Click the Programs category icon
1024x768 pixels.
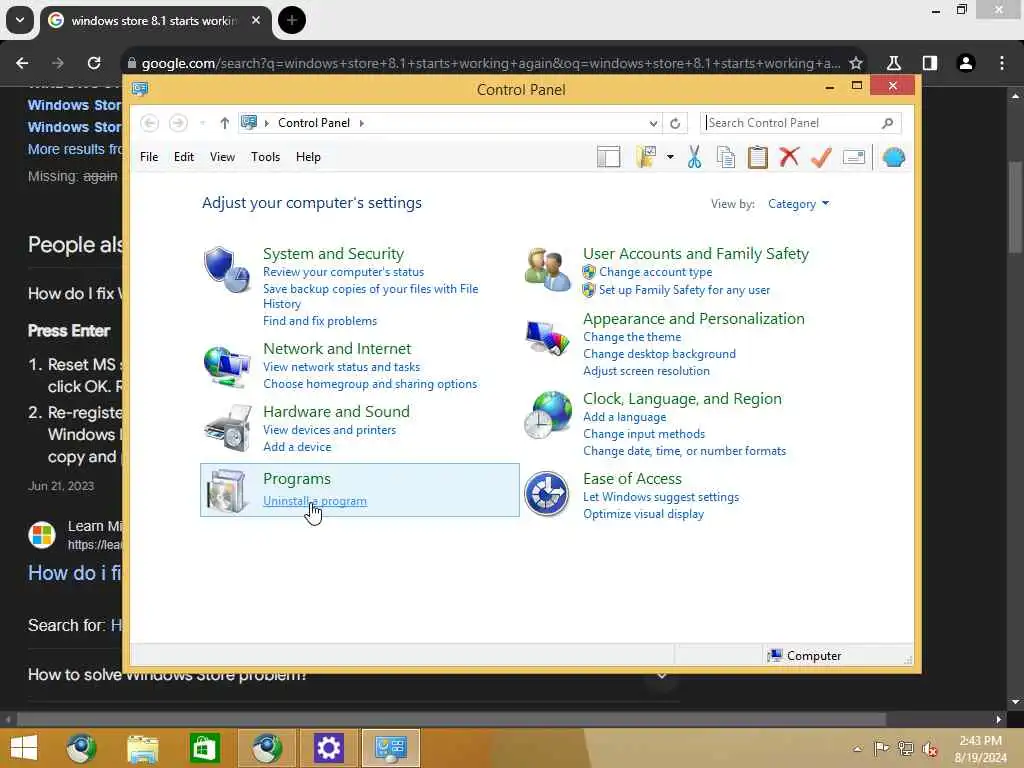tap(226, 490)
